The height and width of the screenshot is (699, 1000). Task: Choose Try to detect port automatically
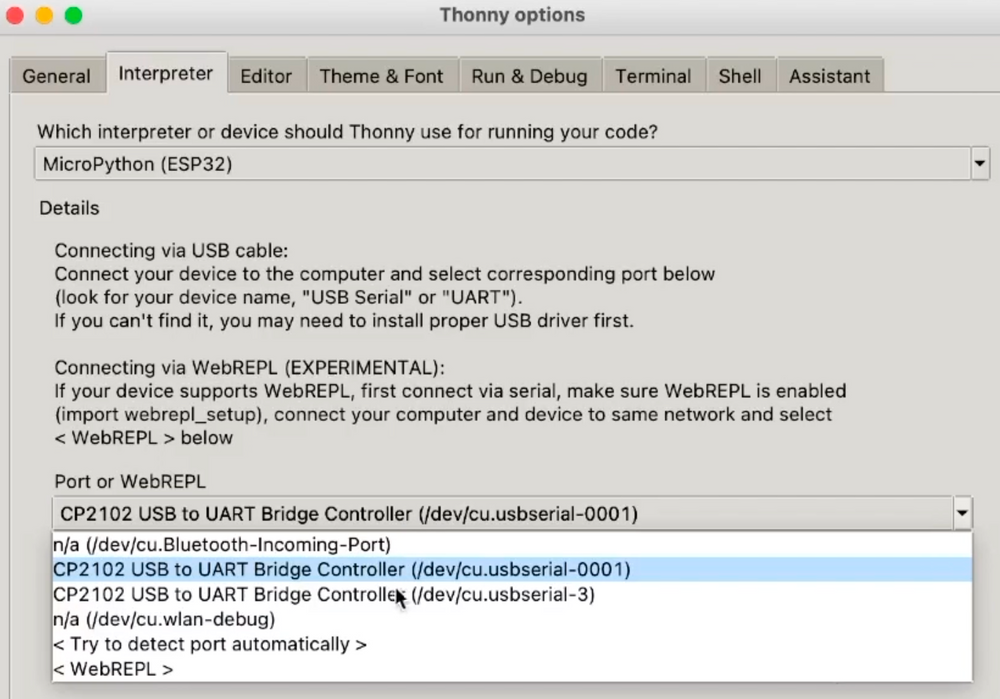210,644
